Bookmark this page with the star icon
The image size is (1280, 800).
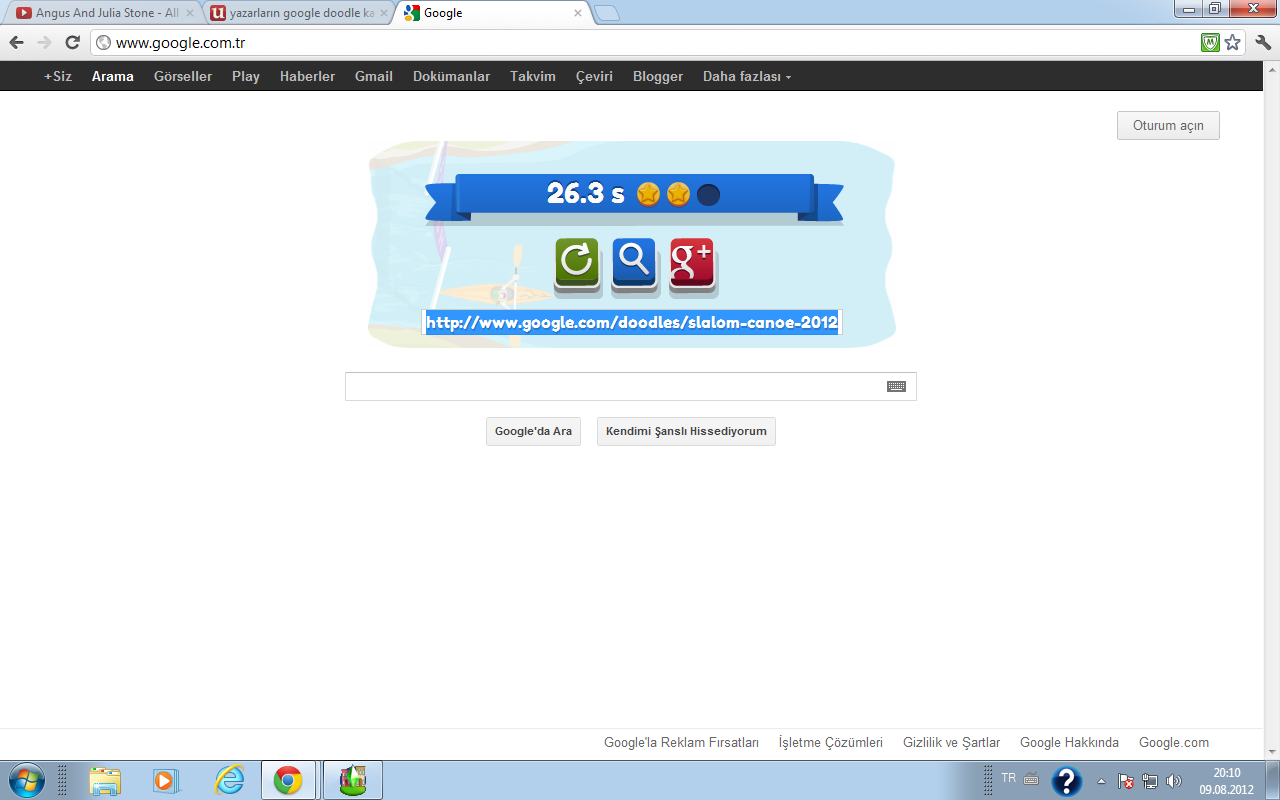pos(1233,43)
